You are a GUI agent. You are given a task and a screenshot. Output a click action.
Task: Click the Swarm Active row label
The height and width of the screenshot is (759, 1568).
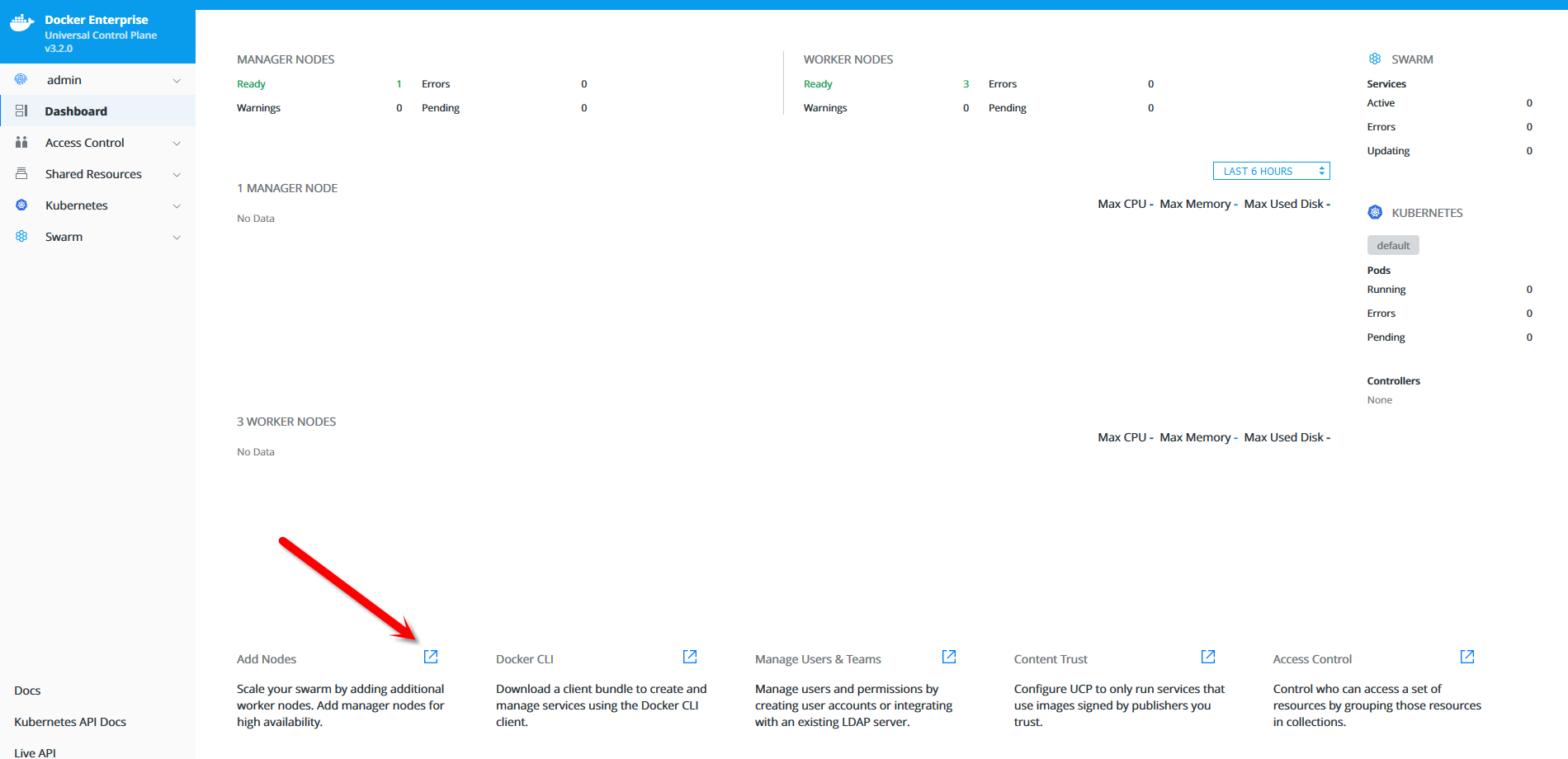click(x=1381, y=103)
